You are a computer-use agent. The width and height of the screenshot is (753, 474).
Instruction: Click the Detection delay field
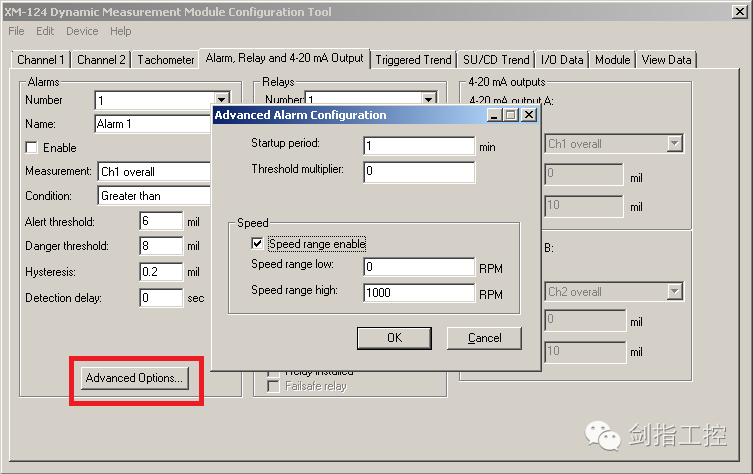161,298
